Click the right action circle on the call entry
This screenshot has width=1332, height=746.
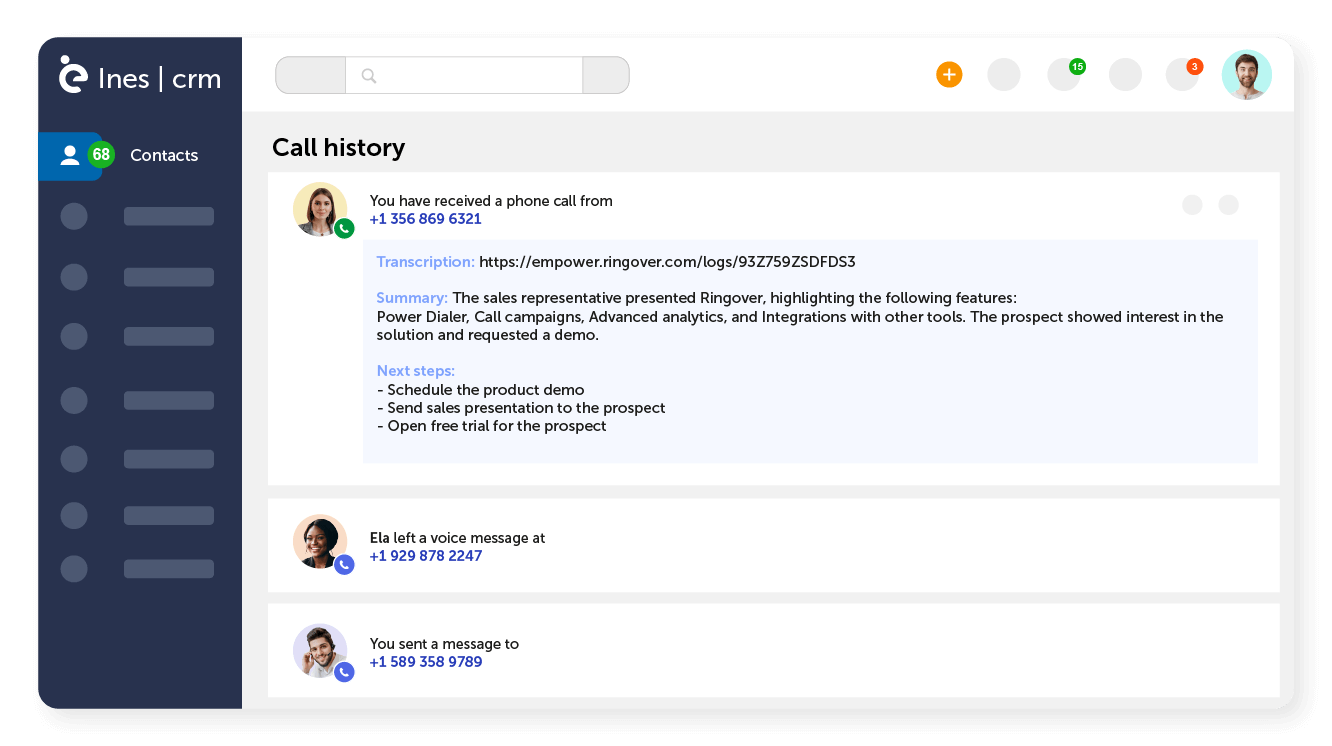[x=1228, y=204]
